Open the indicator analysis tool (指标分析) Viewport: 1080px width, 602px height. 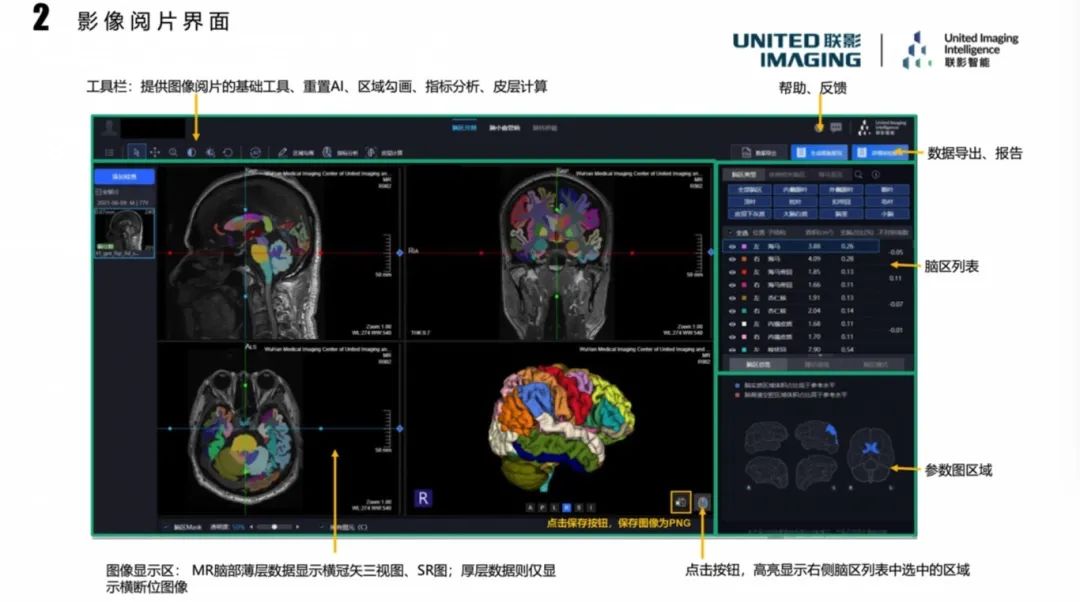[340, 152]
